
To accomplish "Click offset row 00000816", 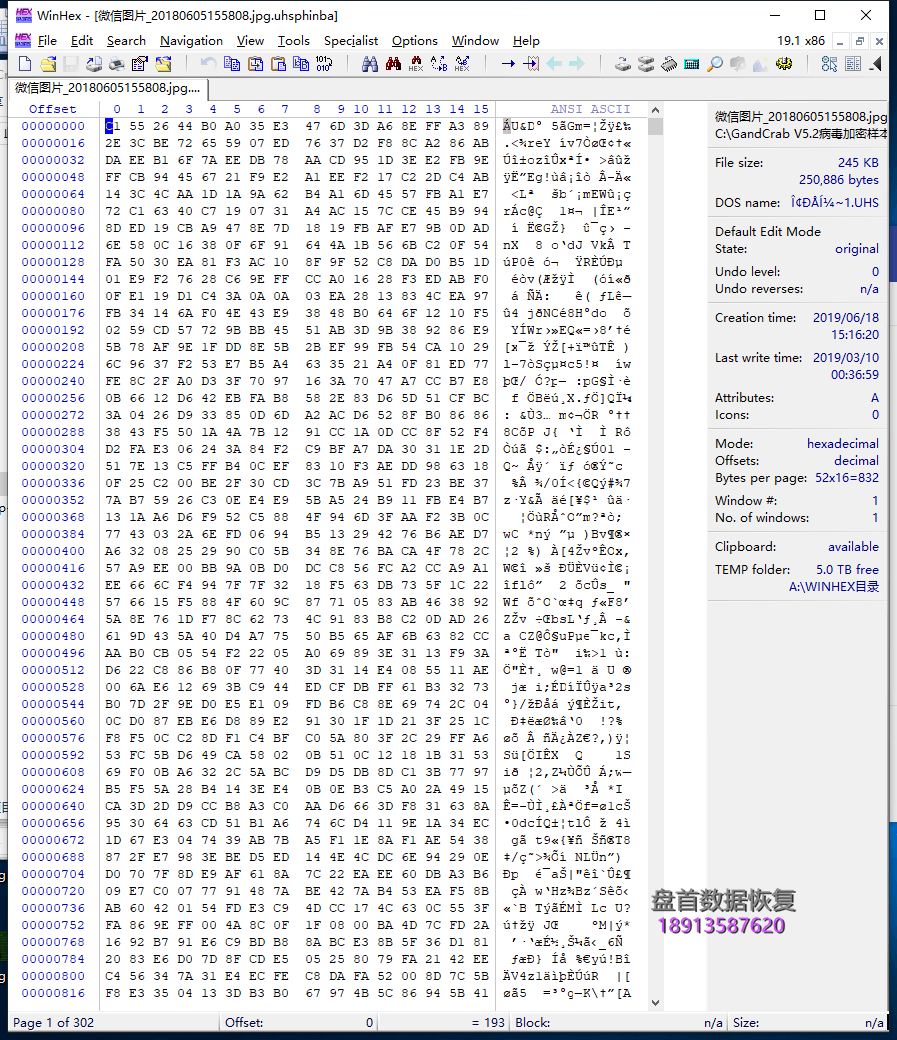I will tap(53, 993).
